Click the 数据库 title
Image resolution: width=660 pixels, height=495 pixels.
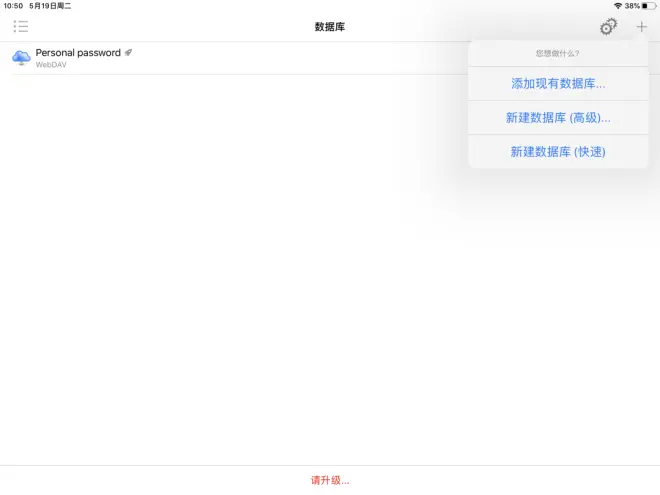[330, 27]
